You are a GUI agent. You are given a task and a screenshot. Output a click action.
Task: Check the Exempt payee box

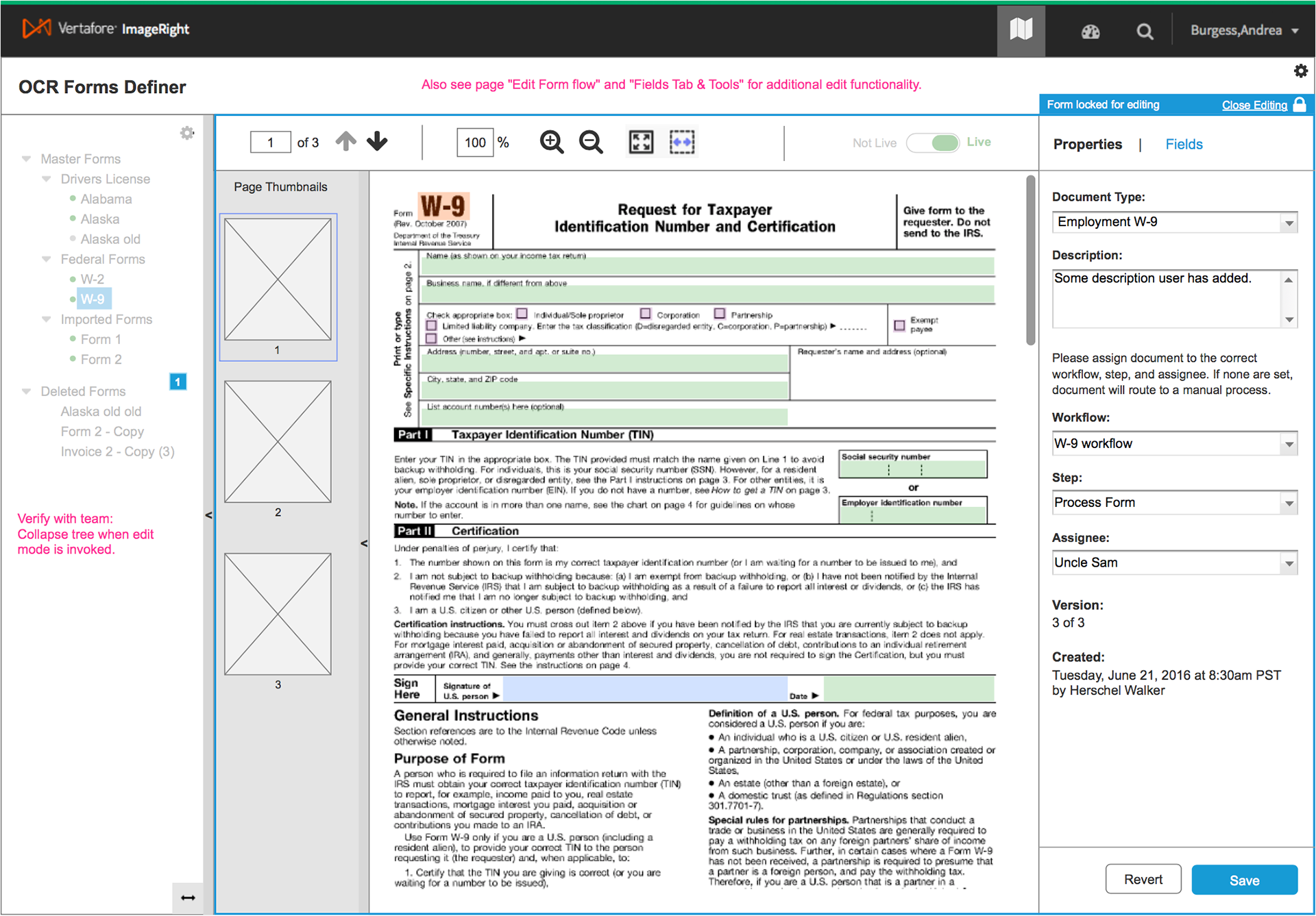click(x=899, y=325)
